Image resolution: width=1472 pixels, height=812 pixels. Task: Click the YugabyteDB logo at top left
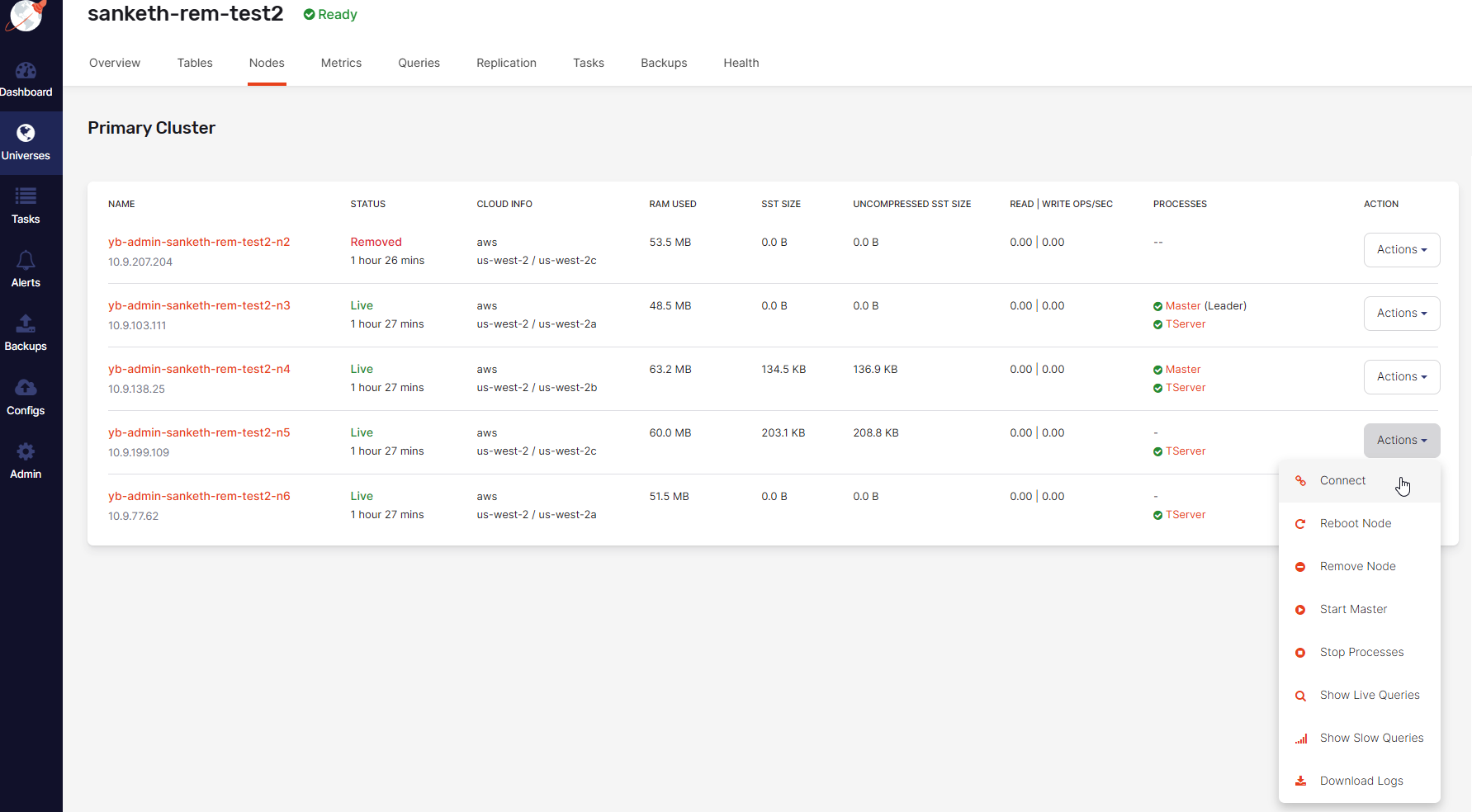26,15
